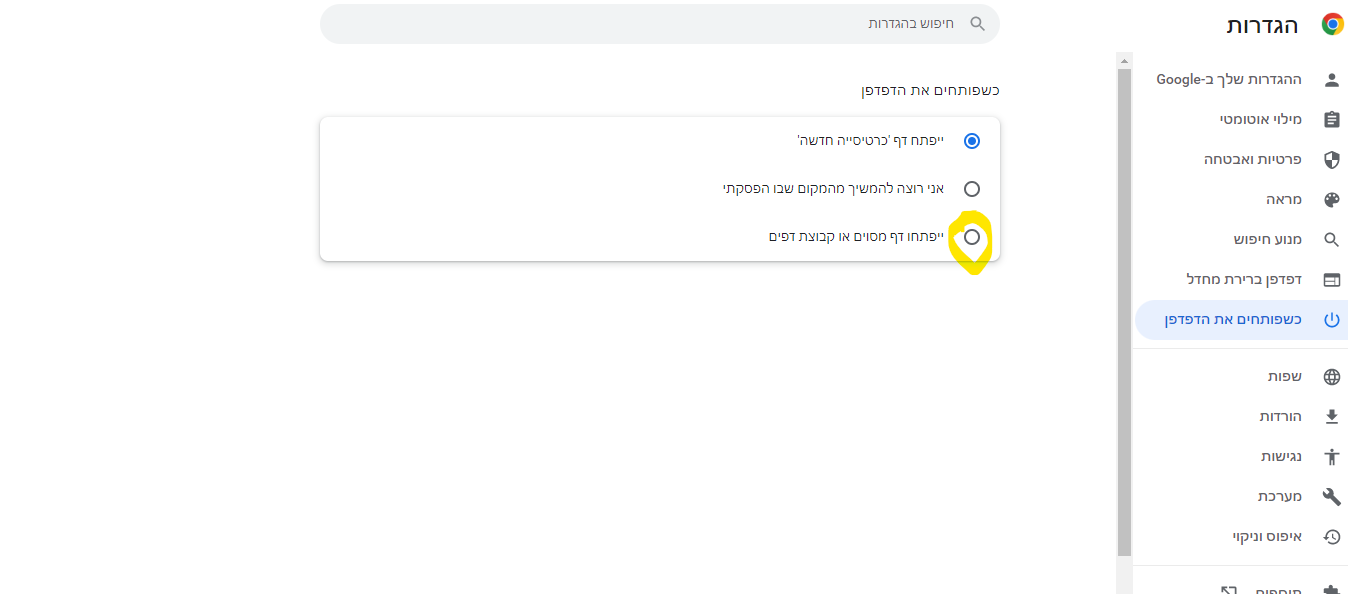This screenshot has height=594, width=1348.
Task: Click the sidebar scrollbar up arrow
Action: pos(1124,60)
